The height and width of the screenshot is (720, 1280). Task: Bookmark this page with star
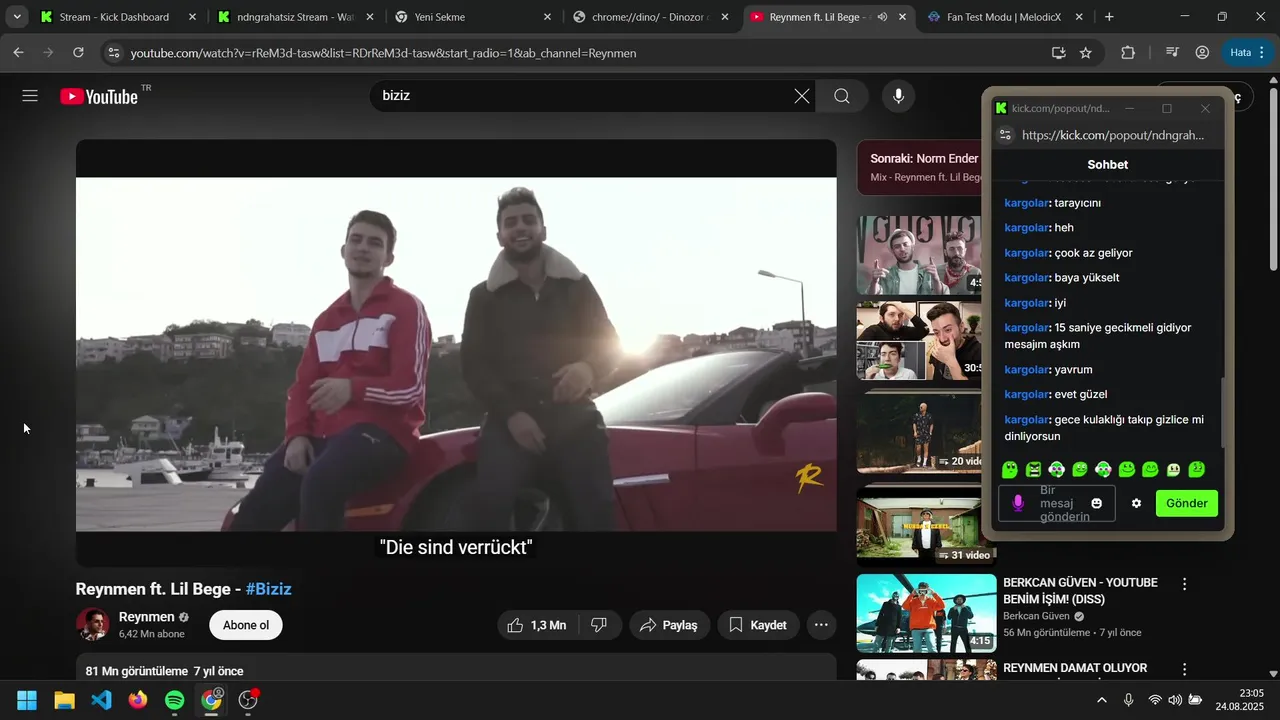pyautogui.click(x=1086, y=52)
